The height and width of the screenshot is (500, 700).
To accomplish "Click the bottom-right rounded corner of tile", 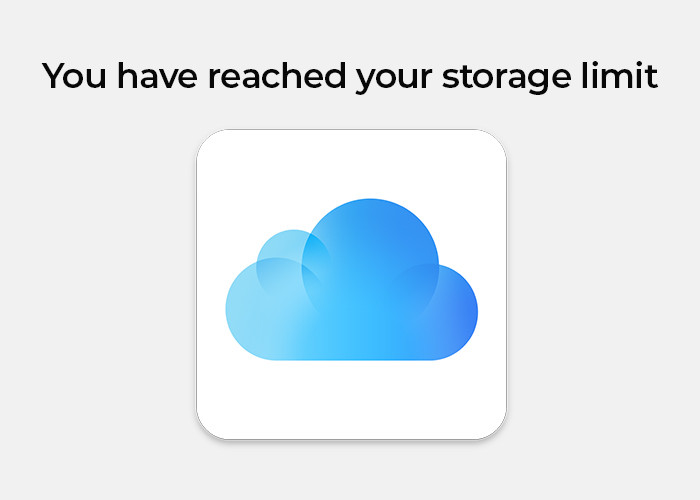I will (494, 427).
